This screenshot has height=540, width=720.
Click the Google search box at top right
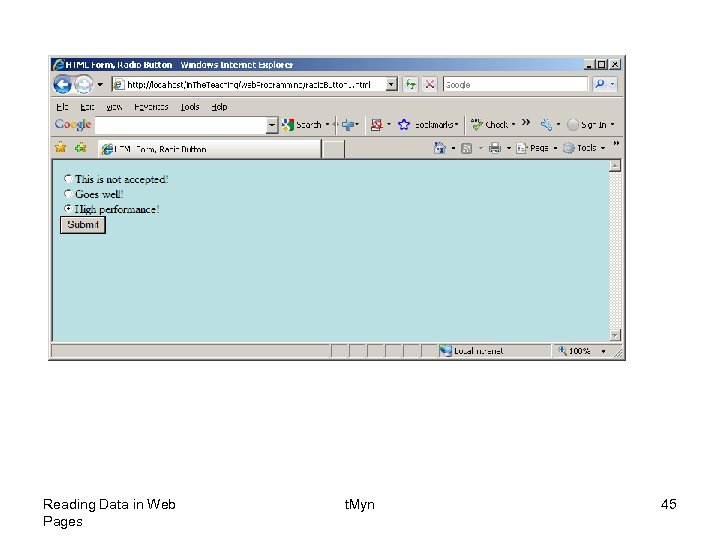pyautogui.click(x=515, y=84)
